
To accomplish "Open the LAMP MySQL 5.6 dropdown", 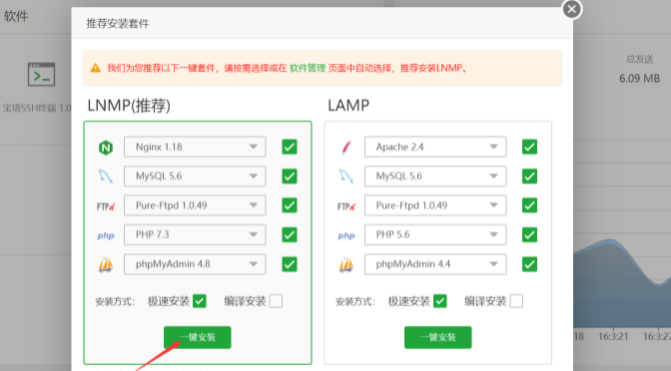I will (435, 176).
